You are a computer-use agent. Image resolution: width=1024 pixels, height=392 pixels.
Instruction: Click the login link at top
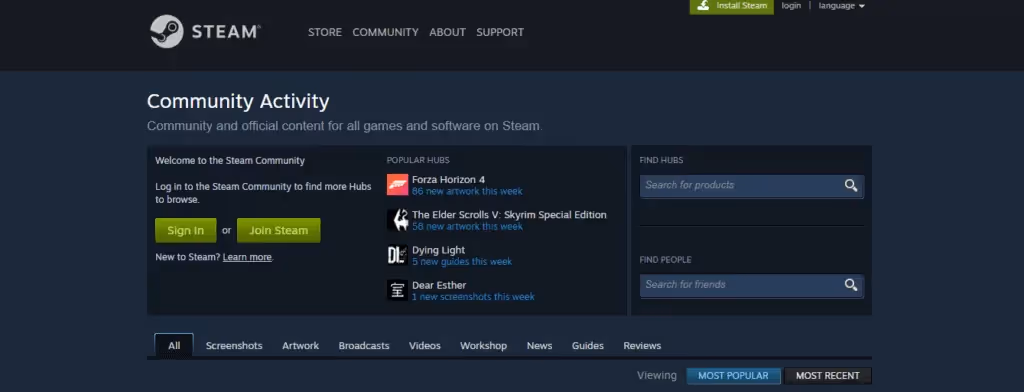tap(791, 6)
